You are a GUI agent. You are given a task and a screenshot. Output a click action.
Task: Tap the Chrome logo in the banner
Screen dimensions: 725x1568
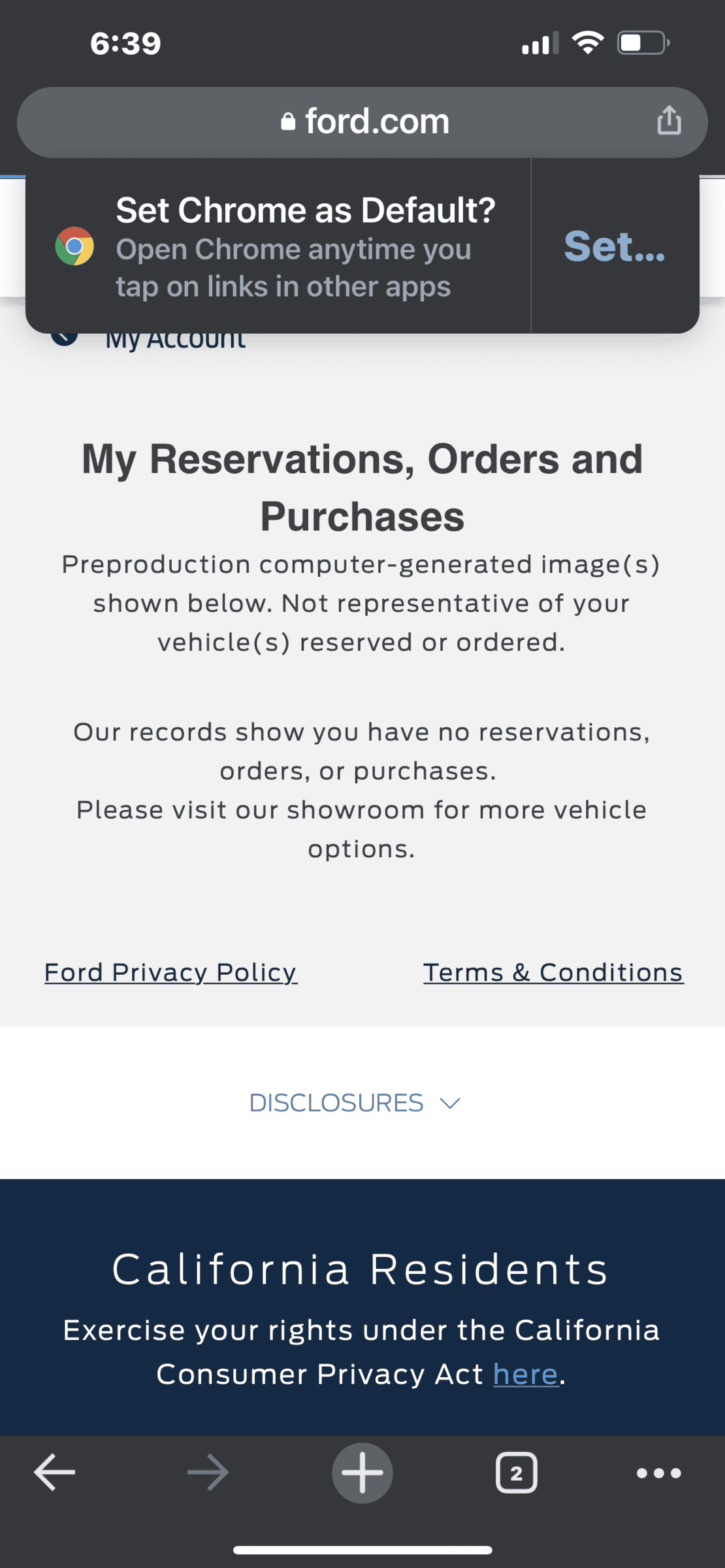click(74, 246)
